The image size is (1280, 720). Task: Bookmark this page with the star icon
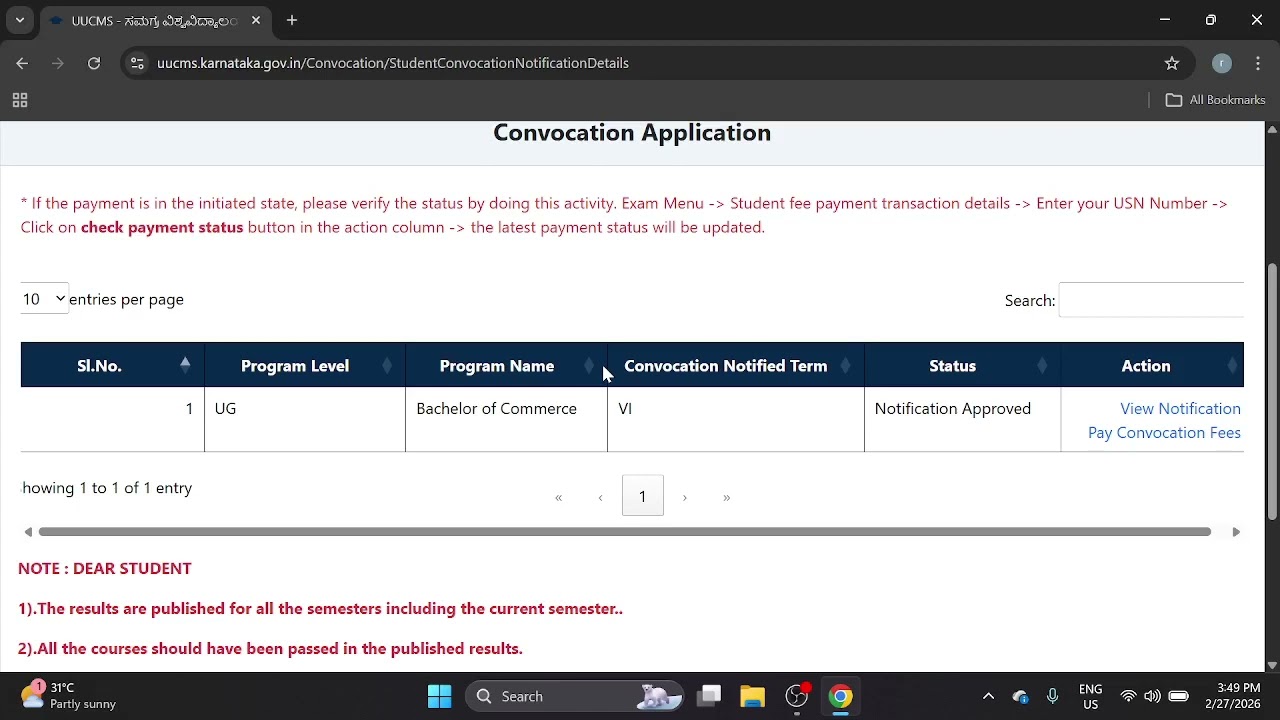pyautogui.click(x=1172, y=63)
